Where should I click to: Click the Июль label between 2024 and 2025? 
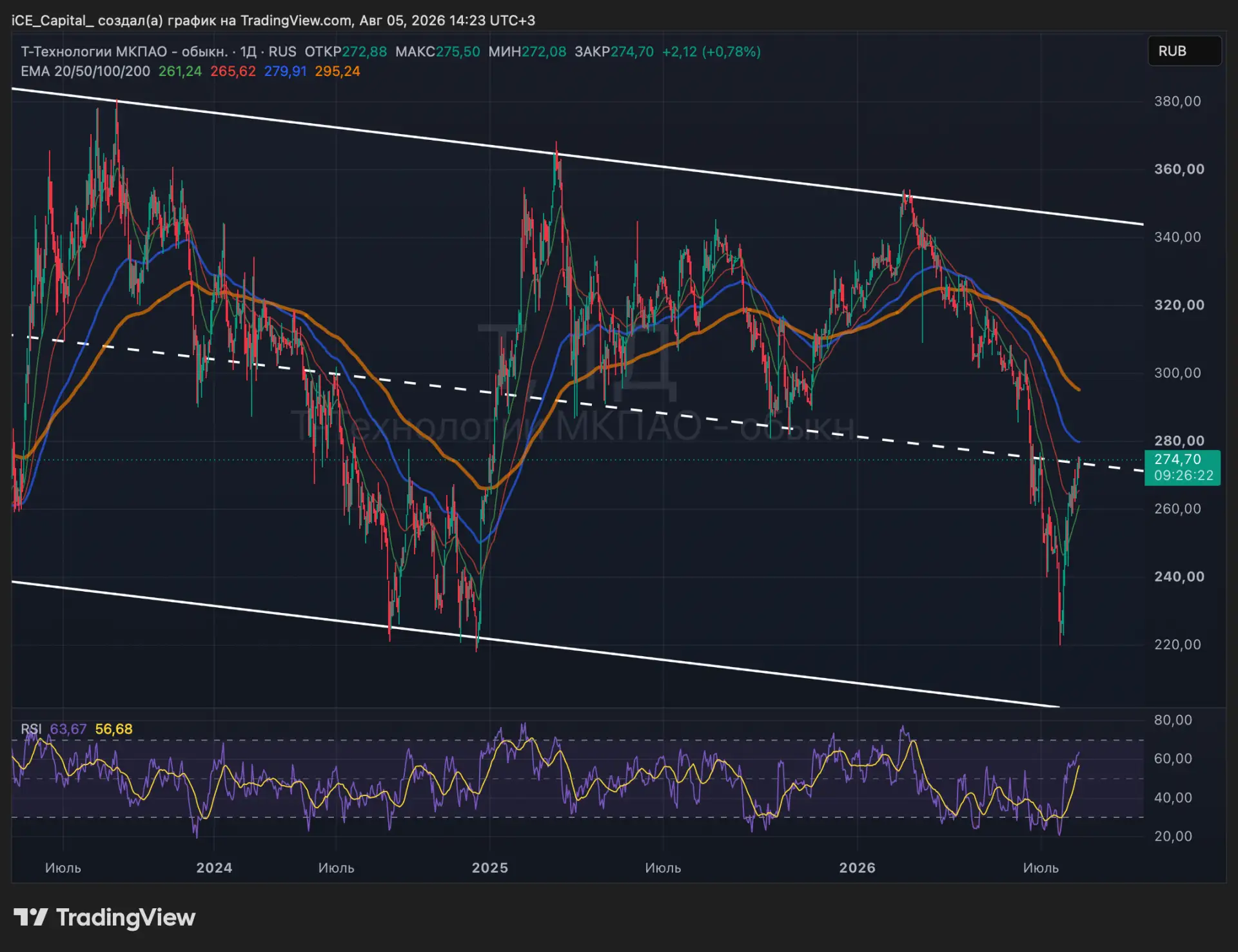(x=336, y=868)
